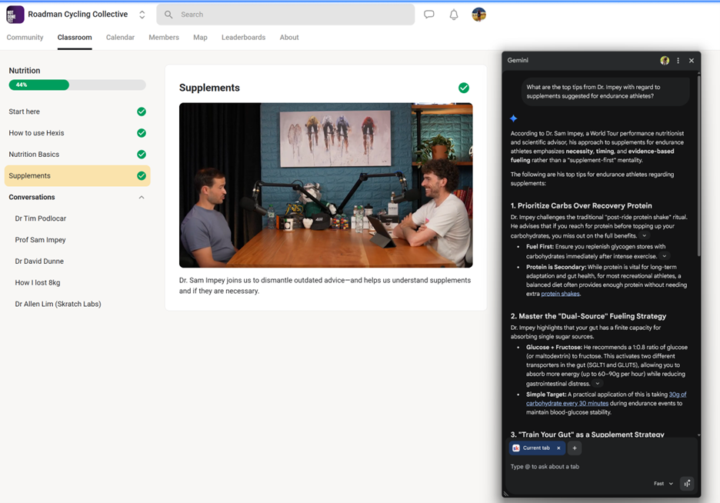720x503 pixels.
Task: Expand source chevron after 'intense exercise'
Action: click(664, 256)
